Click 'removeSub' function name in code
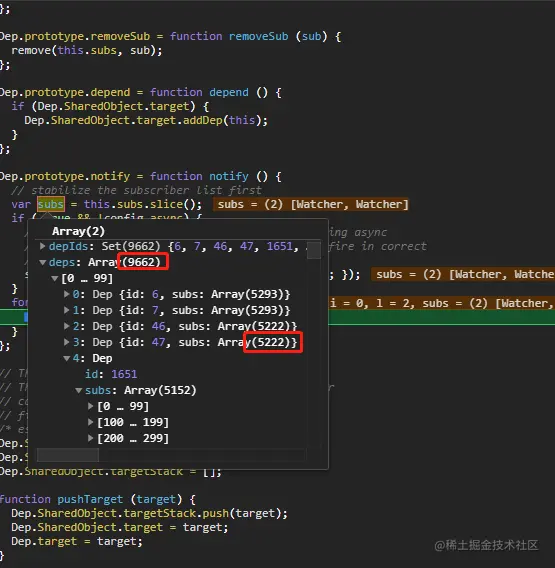Screen dimensions: 555x568 258,36
